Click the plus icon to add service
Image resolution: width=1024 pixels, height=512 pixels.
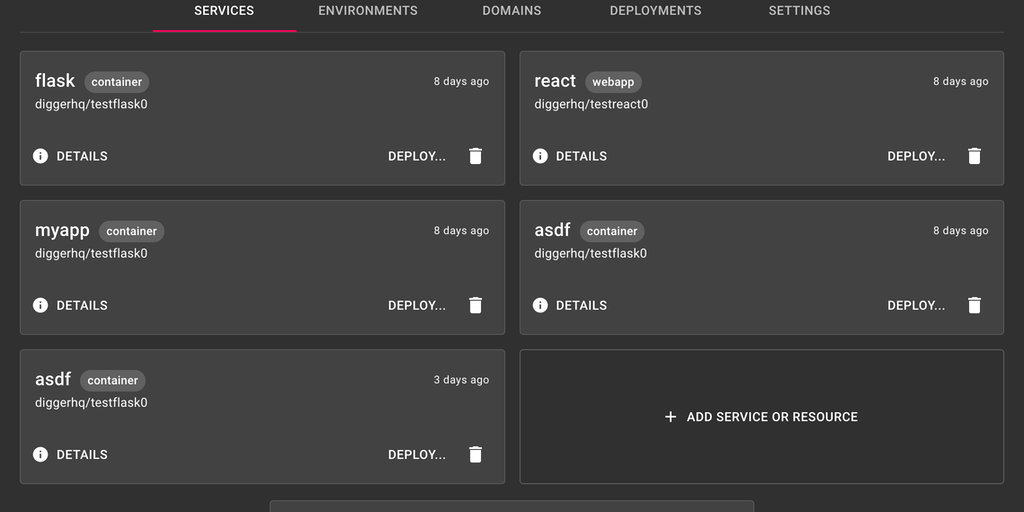click(670, 417)
